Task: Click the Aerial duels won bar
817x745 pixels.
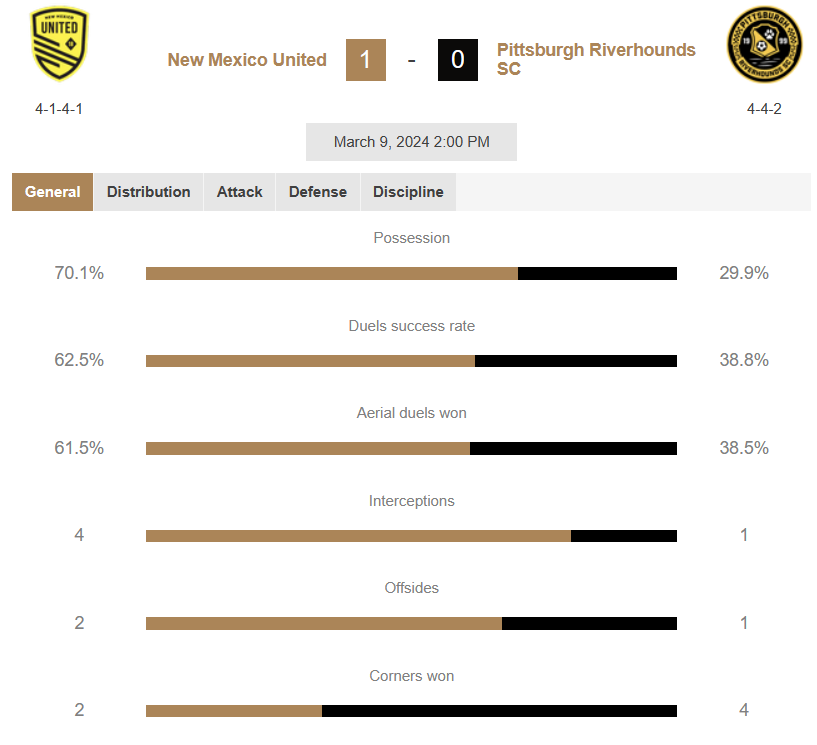Action: (411, 449)
